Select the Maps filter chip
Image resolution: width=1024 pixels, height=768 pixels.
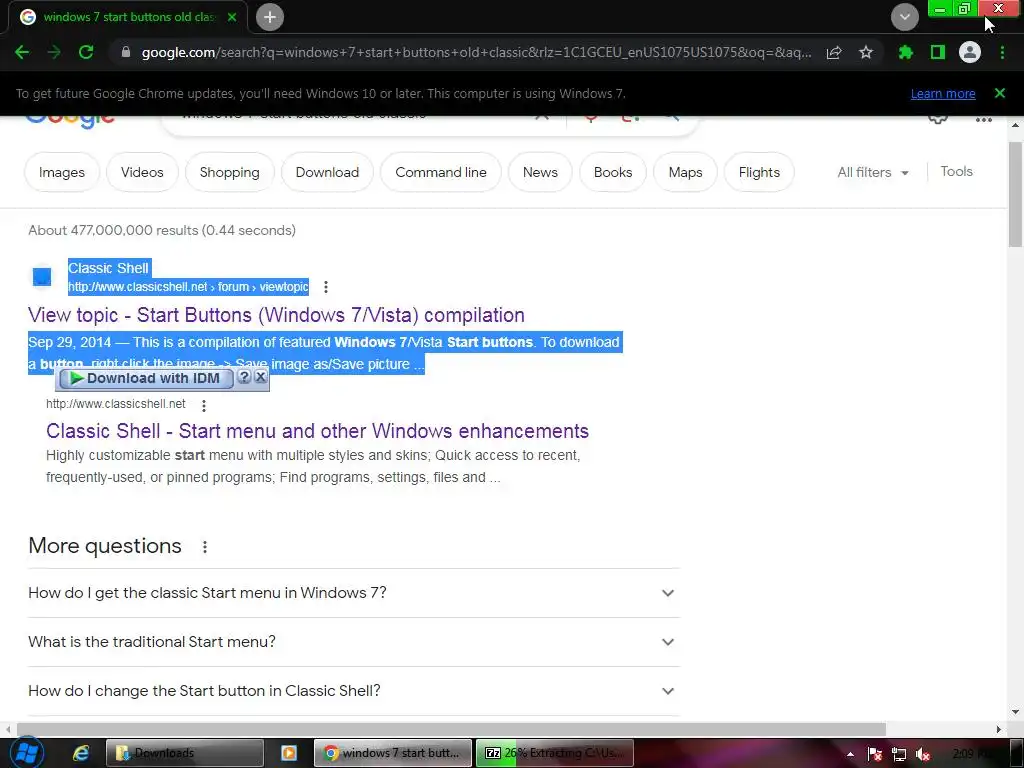685,172
